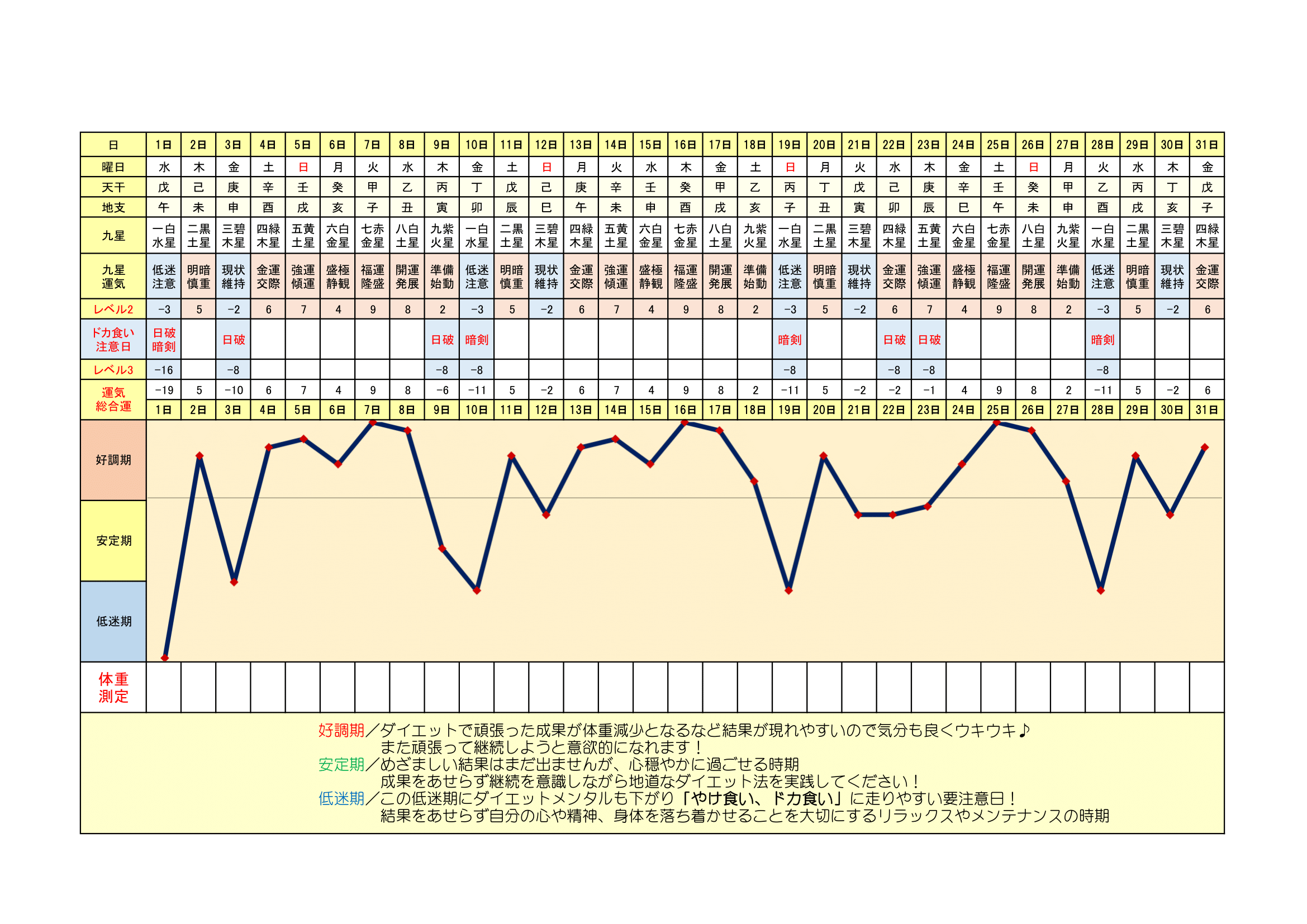Click the chart low point at day 19

pyautogui.click(x=788, y=590)
